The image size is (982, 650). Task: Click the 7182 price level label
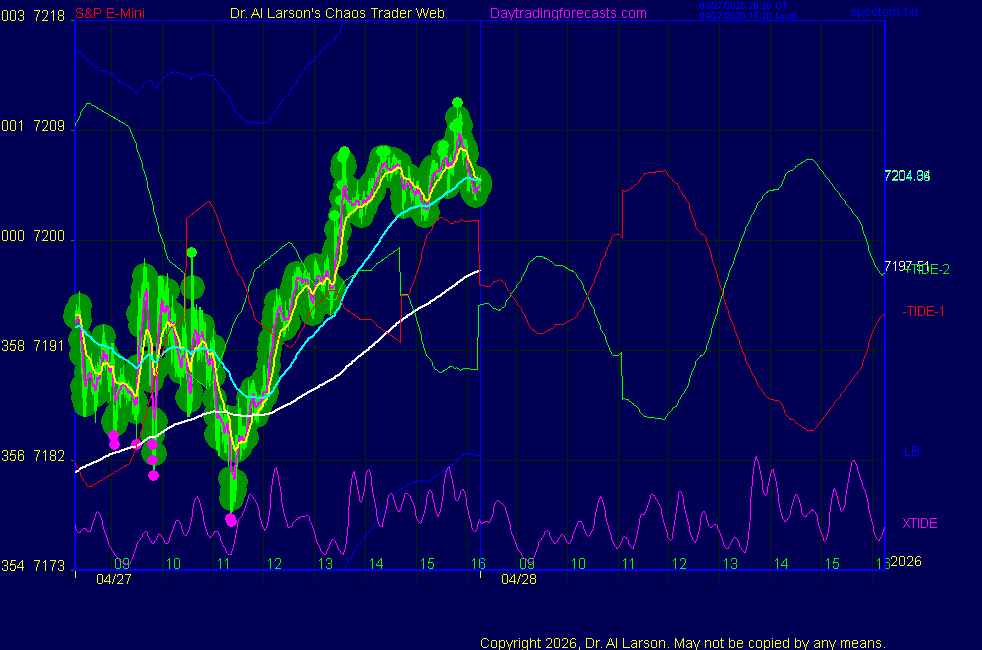pyautogui.click(x=49, y=456)
